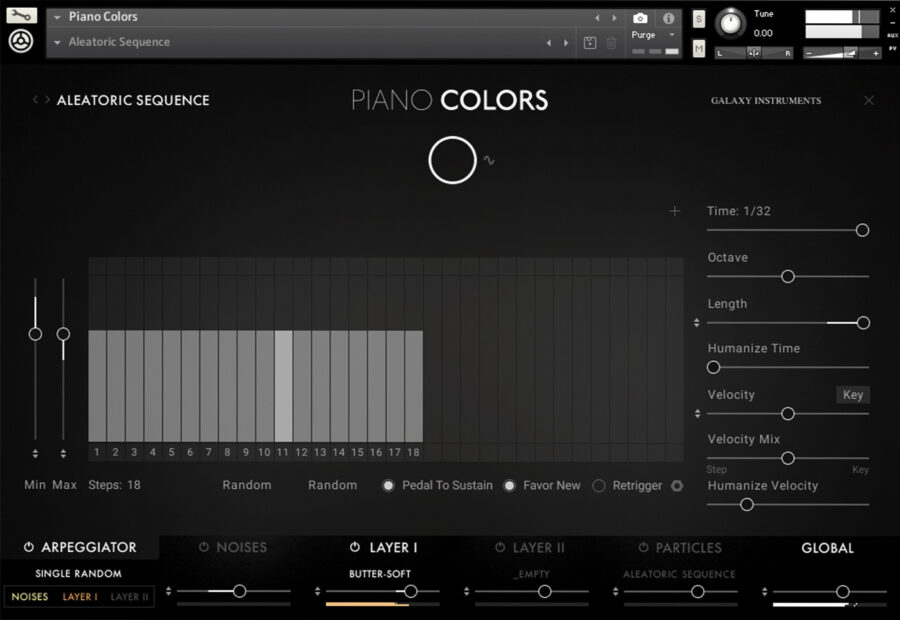This screenshot has height=620, width=900.
Task: Enable Pedal To Sustain
Action: tap(388, 485)
